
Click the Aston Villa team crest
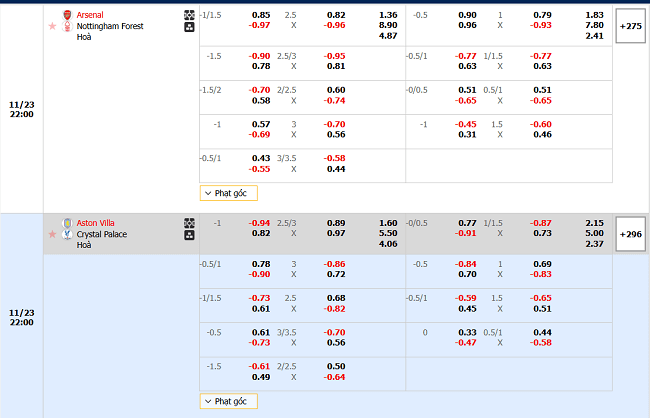67,223
